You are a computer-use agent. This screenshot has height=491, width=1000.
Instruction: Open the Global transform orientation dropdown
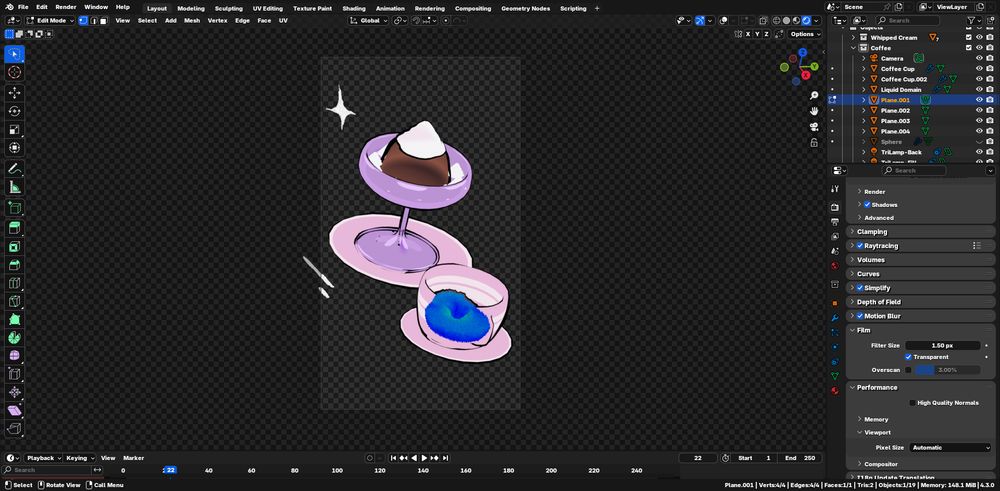point(369,20)
